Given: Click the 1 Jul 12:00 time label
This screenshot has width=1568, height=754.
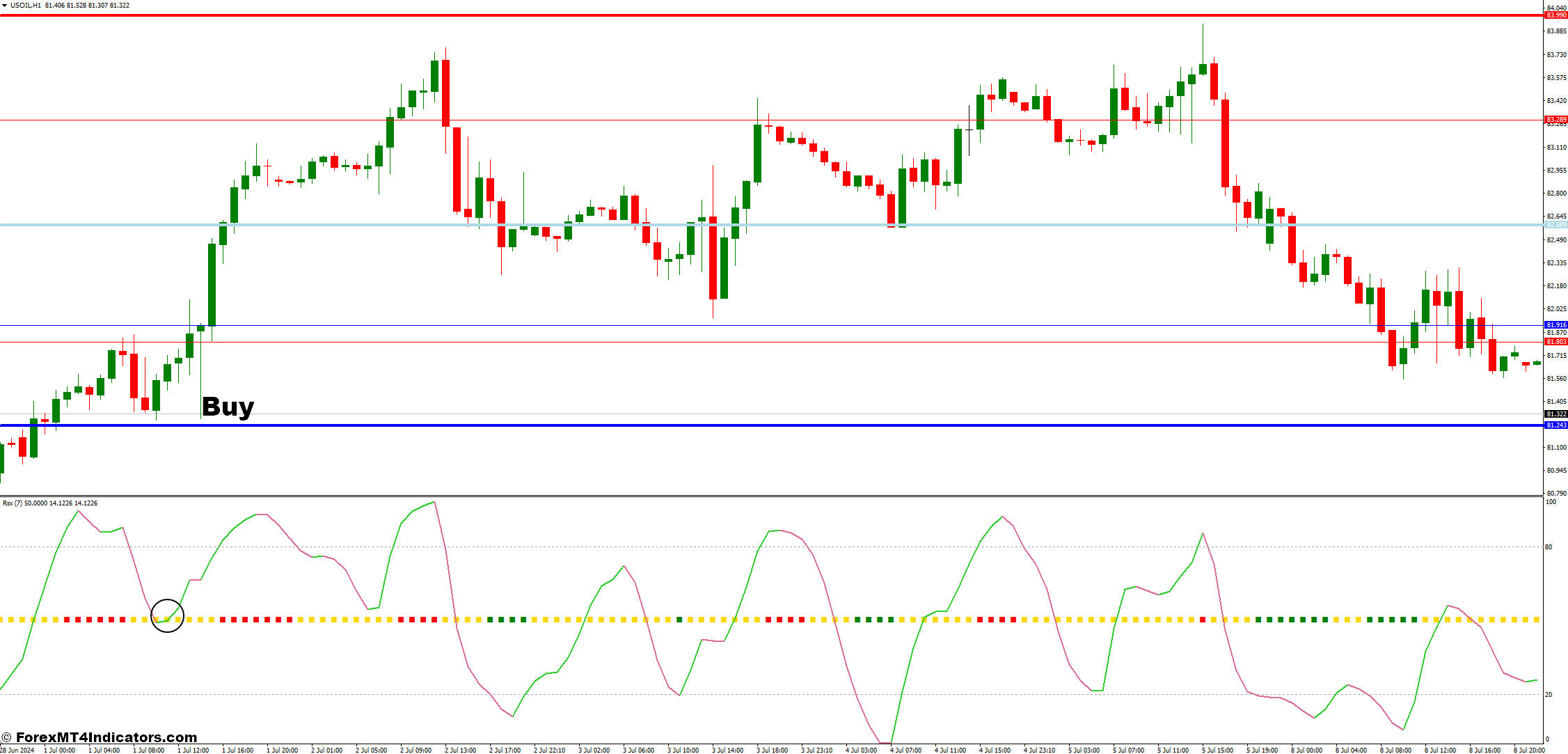Looking at the screenshot, I should (x=193, y=750).
